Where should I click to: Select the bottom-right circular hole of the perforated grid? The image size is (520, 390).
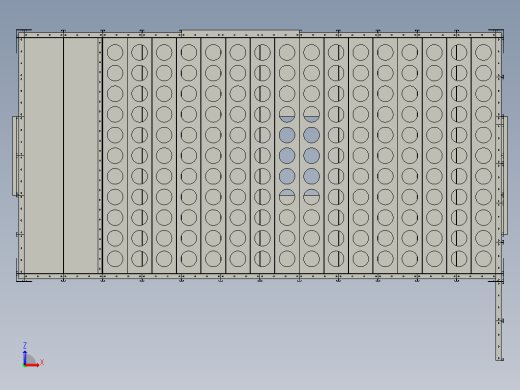(483, 259)
